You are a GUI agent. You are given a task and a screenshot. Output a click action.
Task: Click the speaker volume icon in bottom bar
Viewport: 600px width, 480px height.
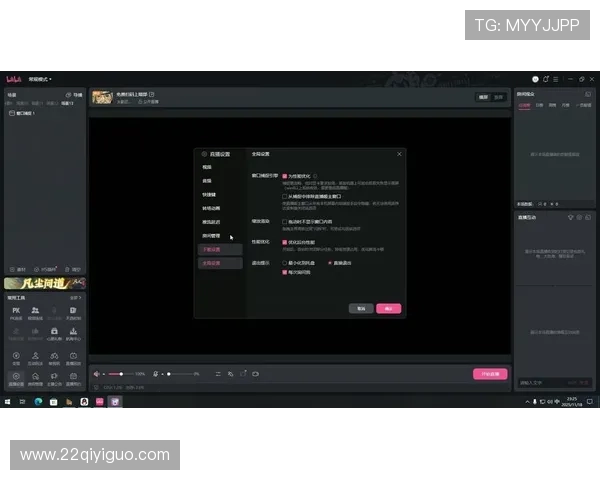97,374
